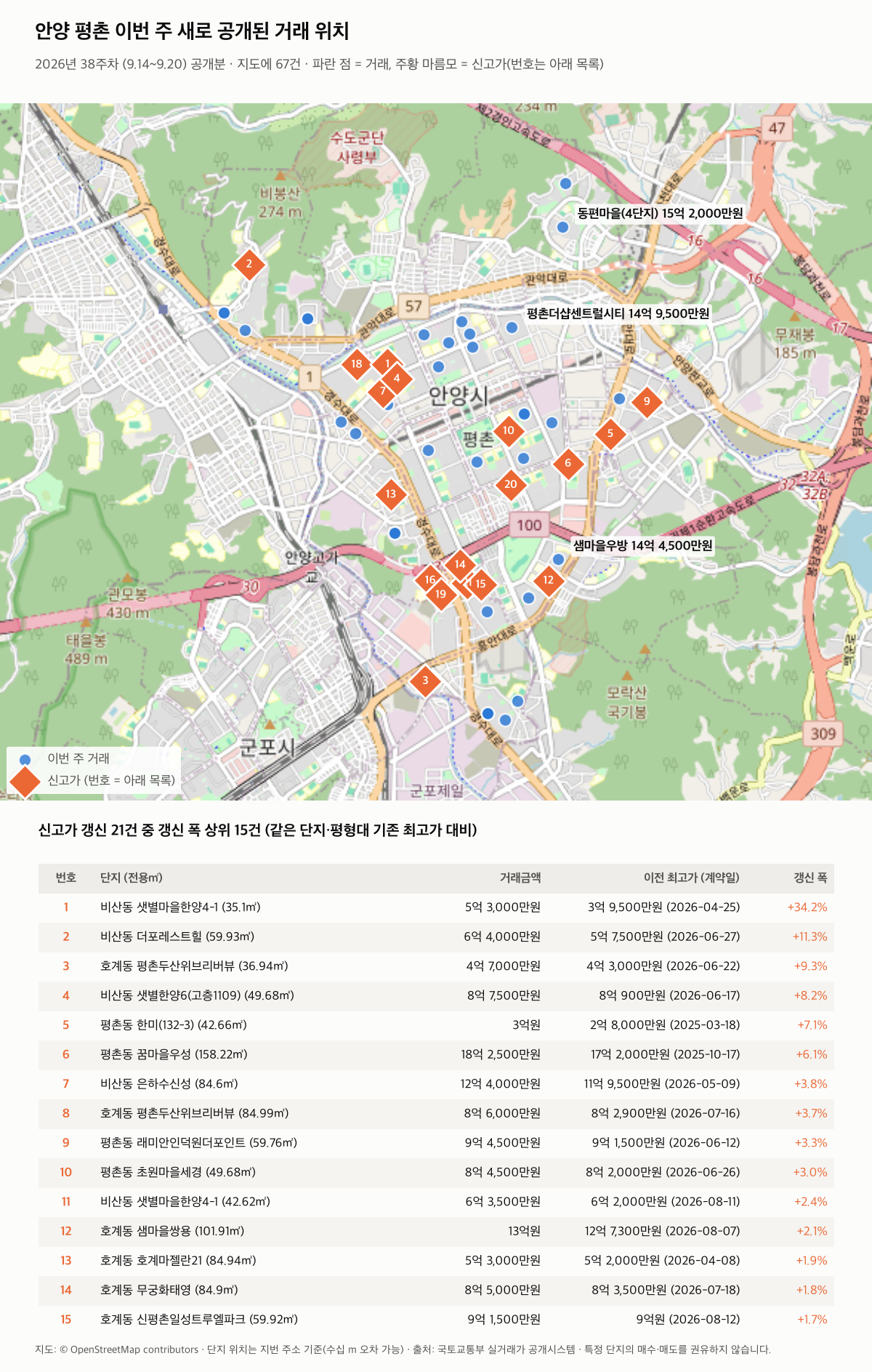Image resolution: width=872 pixels, height=1372 pixels.
Task: Choose diamond marker 13 on map
Action: [x=391, y=494]
